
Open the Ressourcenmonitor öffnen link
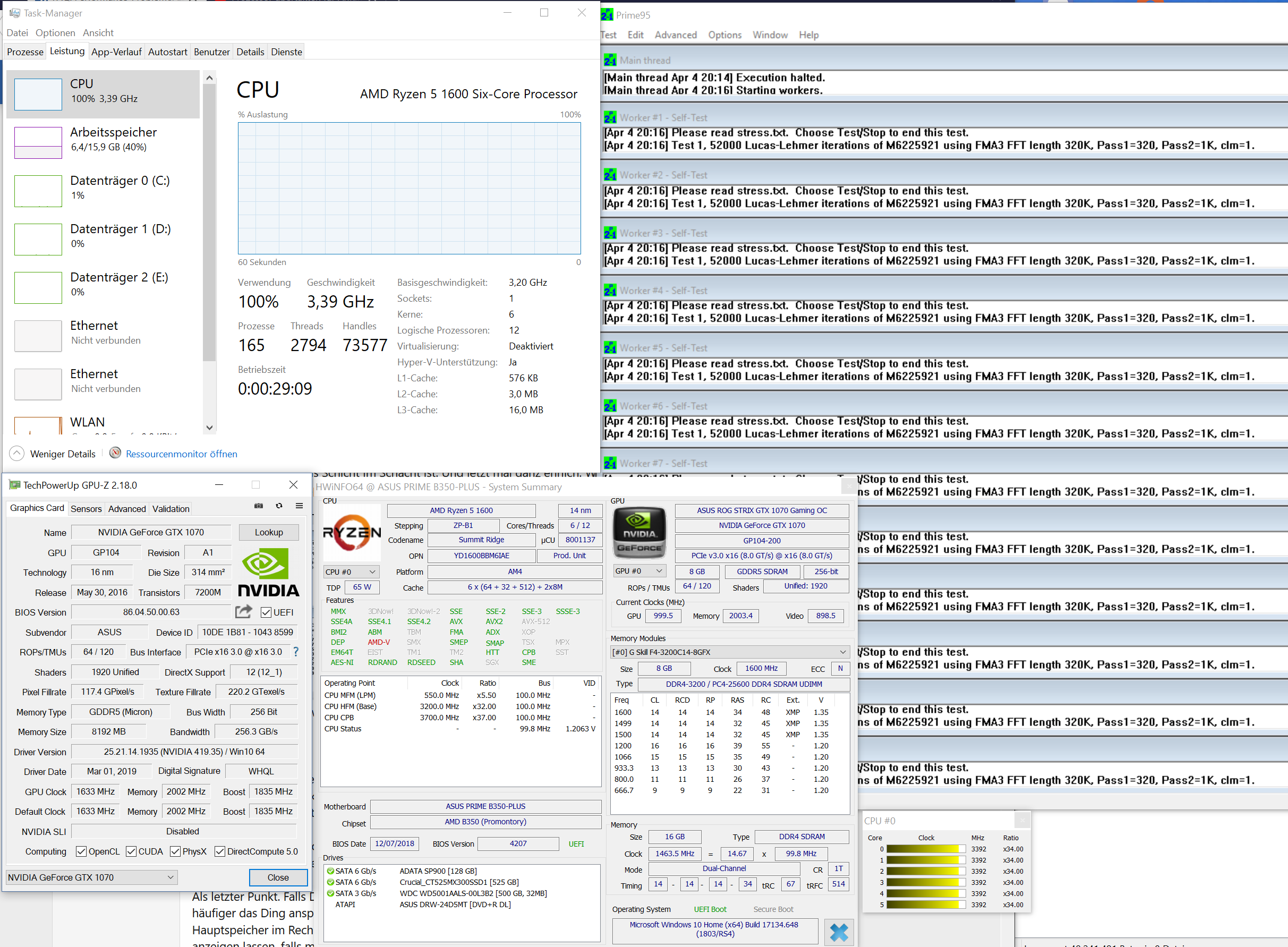click(x=181, y=454)
